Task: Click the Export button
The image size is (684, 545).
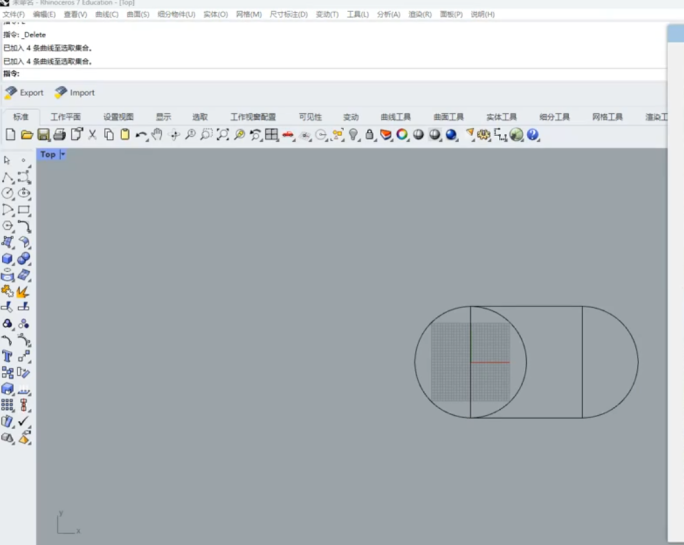Action: coord(25,93)
